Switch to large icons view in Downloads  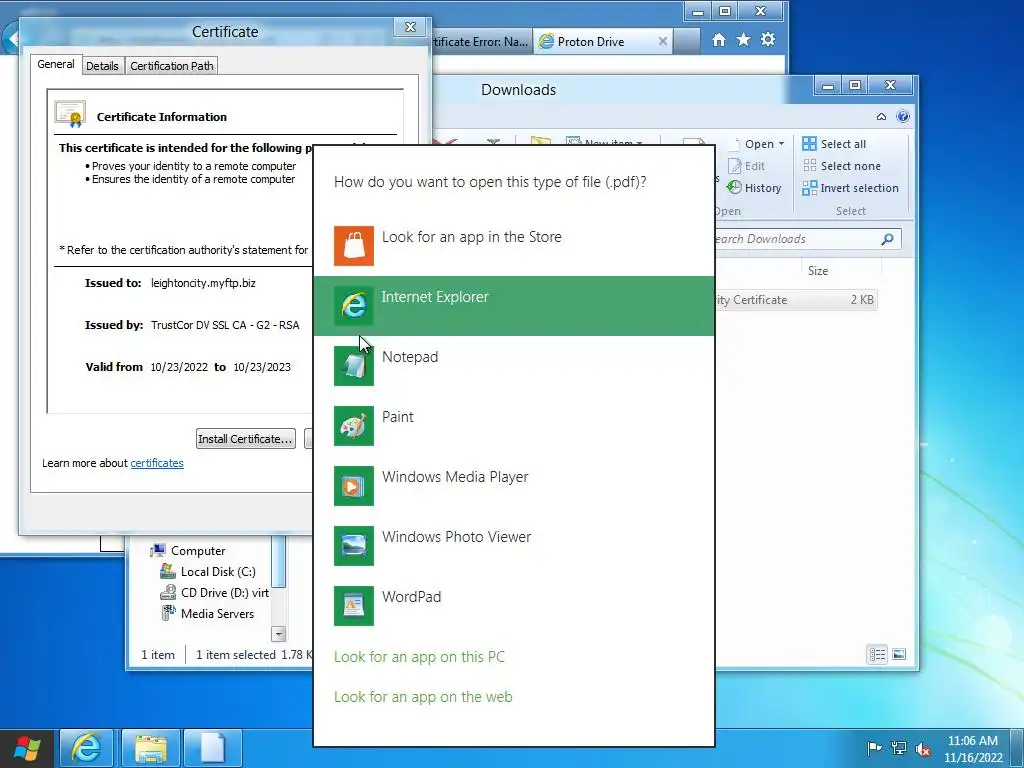(899, 654)
